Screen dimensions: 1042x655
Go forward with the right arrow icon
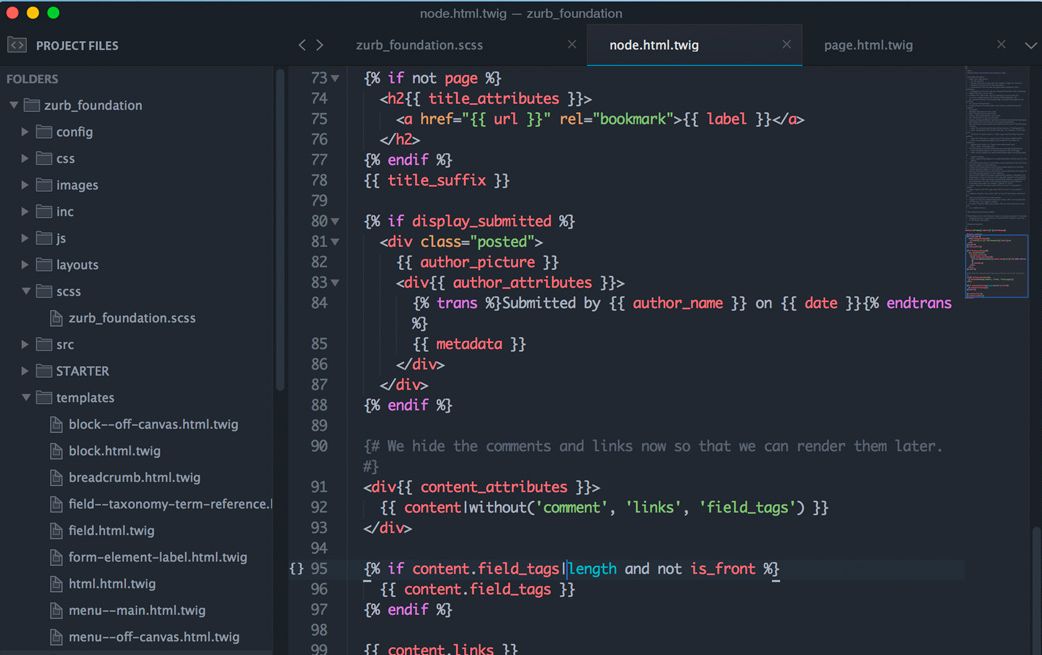(320, 45)
